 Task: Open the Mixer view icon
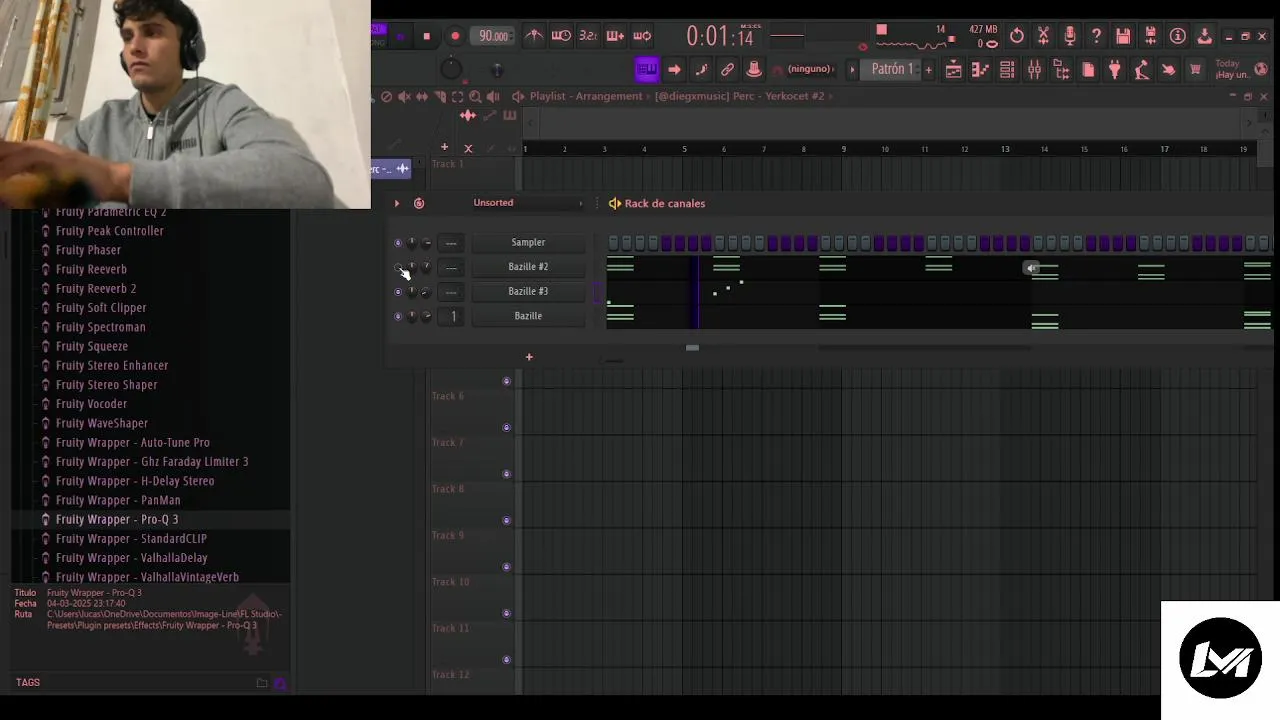(1034, 69)
